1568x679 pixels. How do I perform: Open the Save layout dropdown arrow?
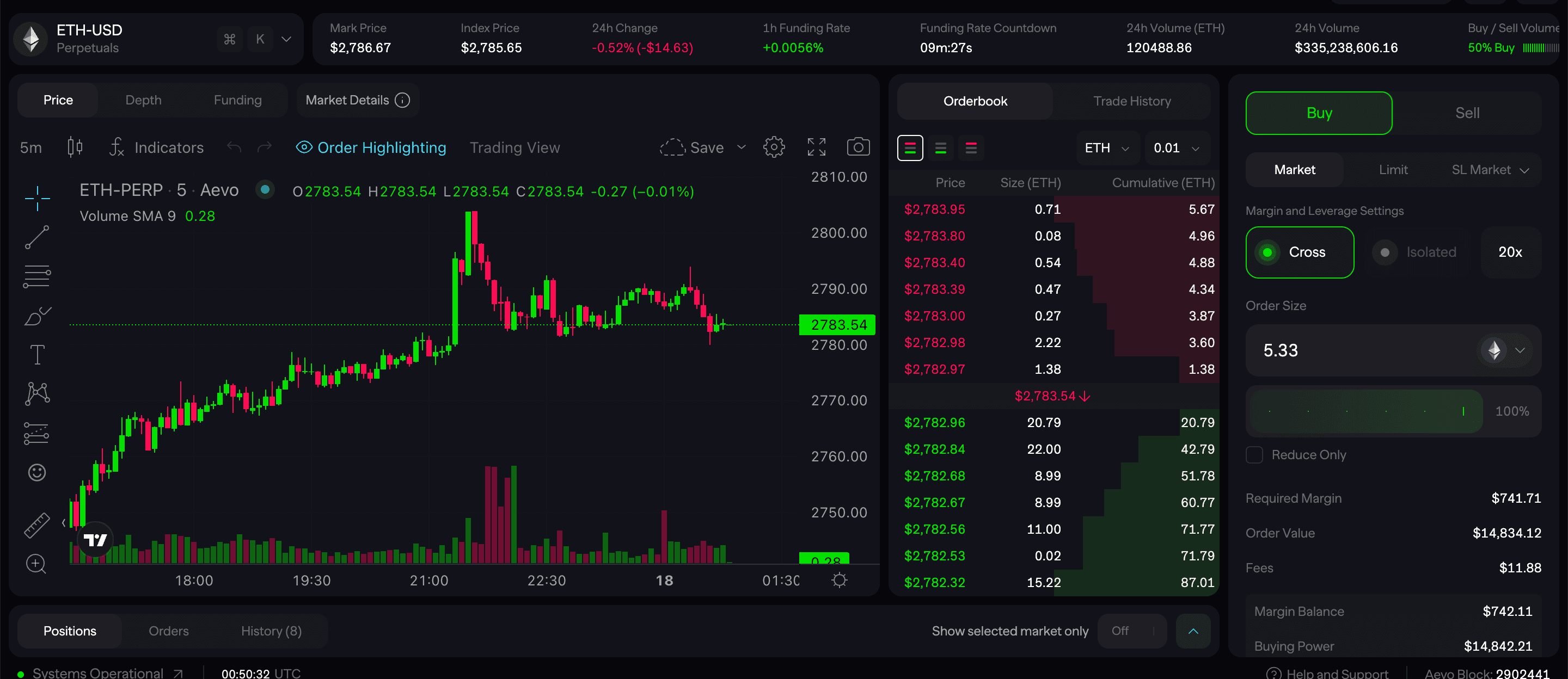(741, 147)
